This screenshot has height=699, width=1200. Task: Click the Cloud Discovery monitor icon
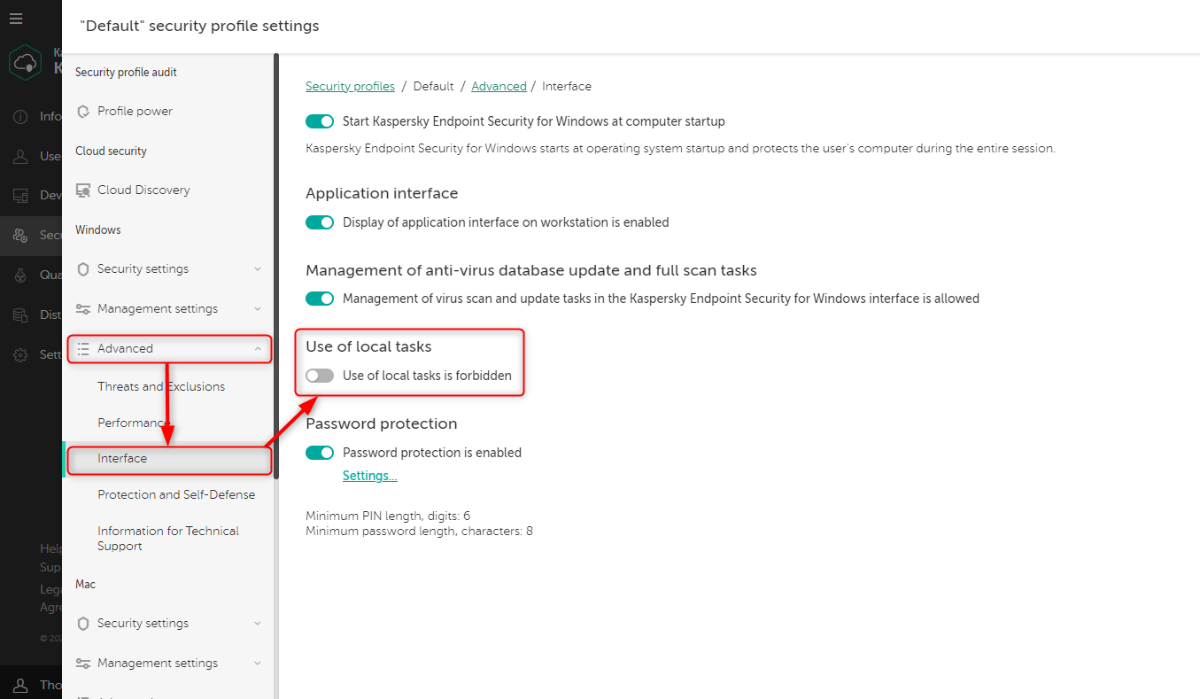point(84,190)
